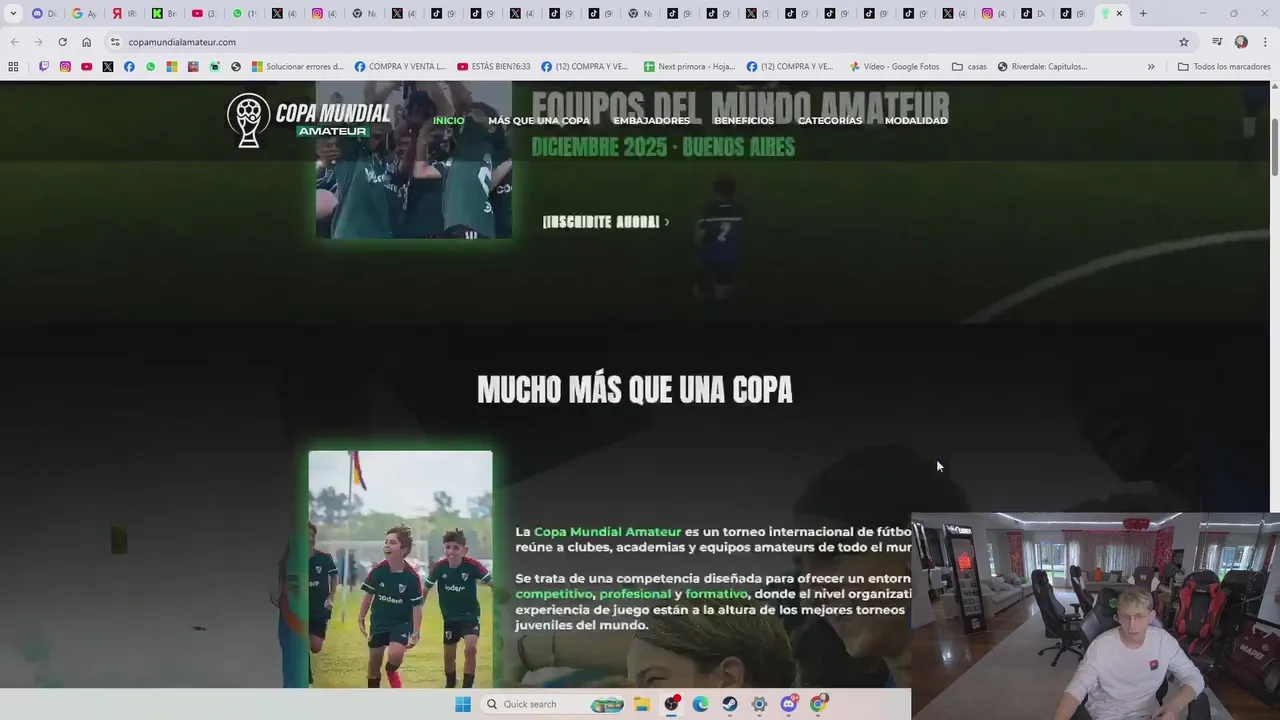This screenshot has width=1280, height=720.
Task: Go forward with the browser forward arrow
Action: (x=38, y=42)
